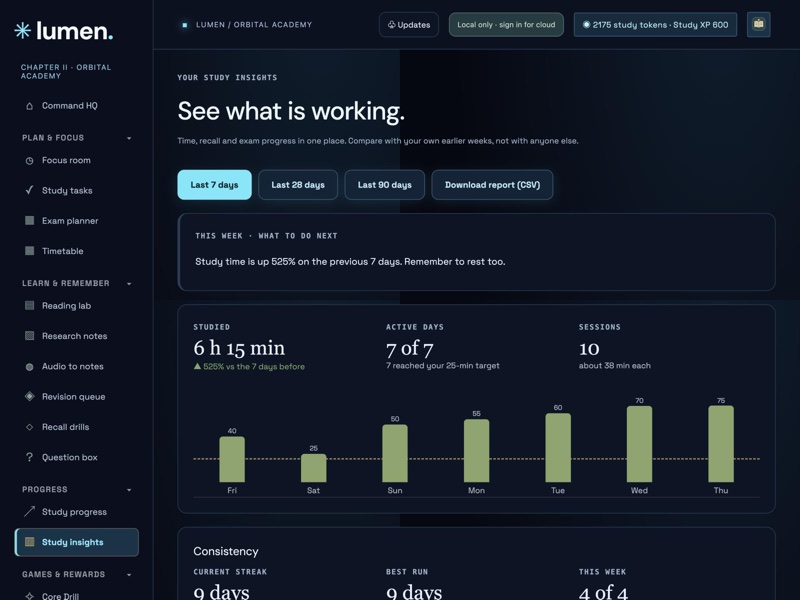The width and height of the screenshot is (800, 600).
Task: Open Study insights page
Action: point(77,542)
